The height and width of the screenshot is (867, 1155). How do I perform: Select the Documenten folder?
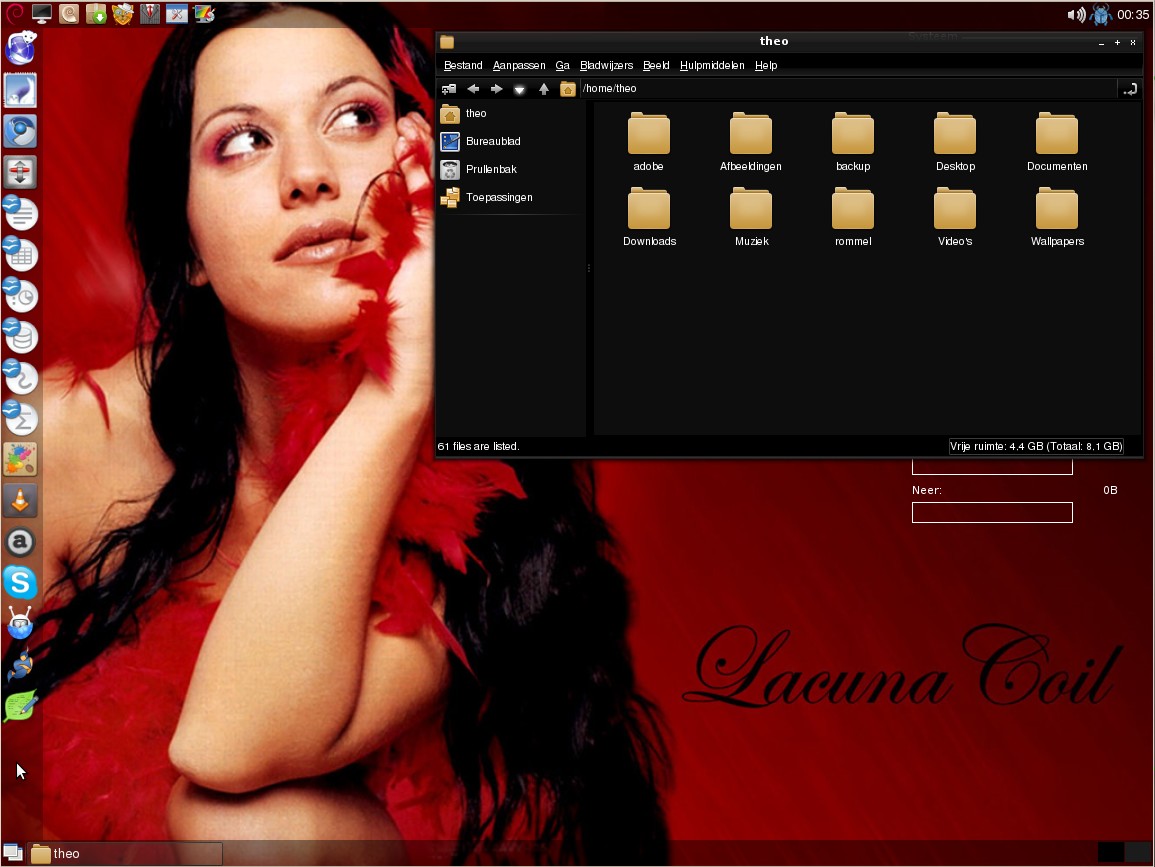(1057, 142)
